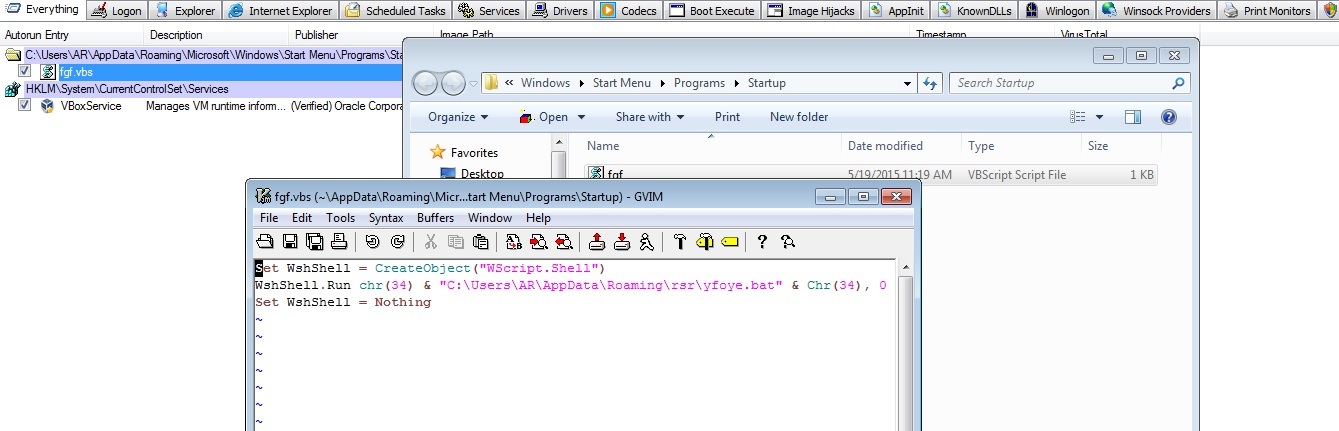Expand the Open button dropdown arrow in Explorer
Image resolution: width=1339 pixels, height=431 pixels.
click(x=579, y=117)
